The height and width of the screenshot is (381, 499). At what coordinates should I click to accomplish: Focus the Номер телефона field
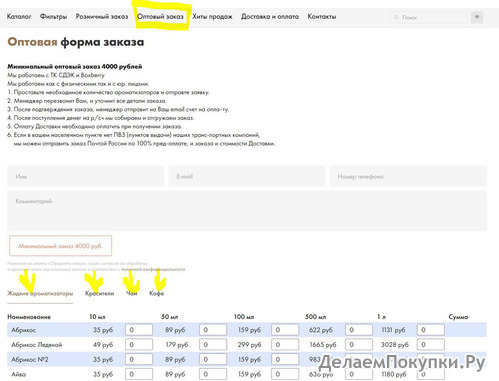coord(408,176)
